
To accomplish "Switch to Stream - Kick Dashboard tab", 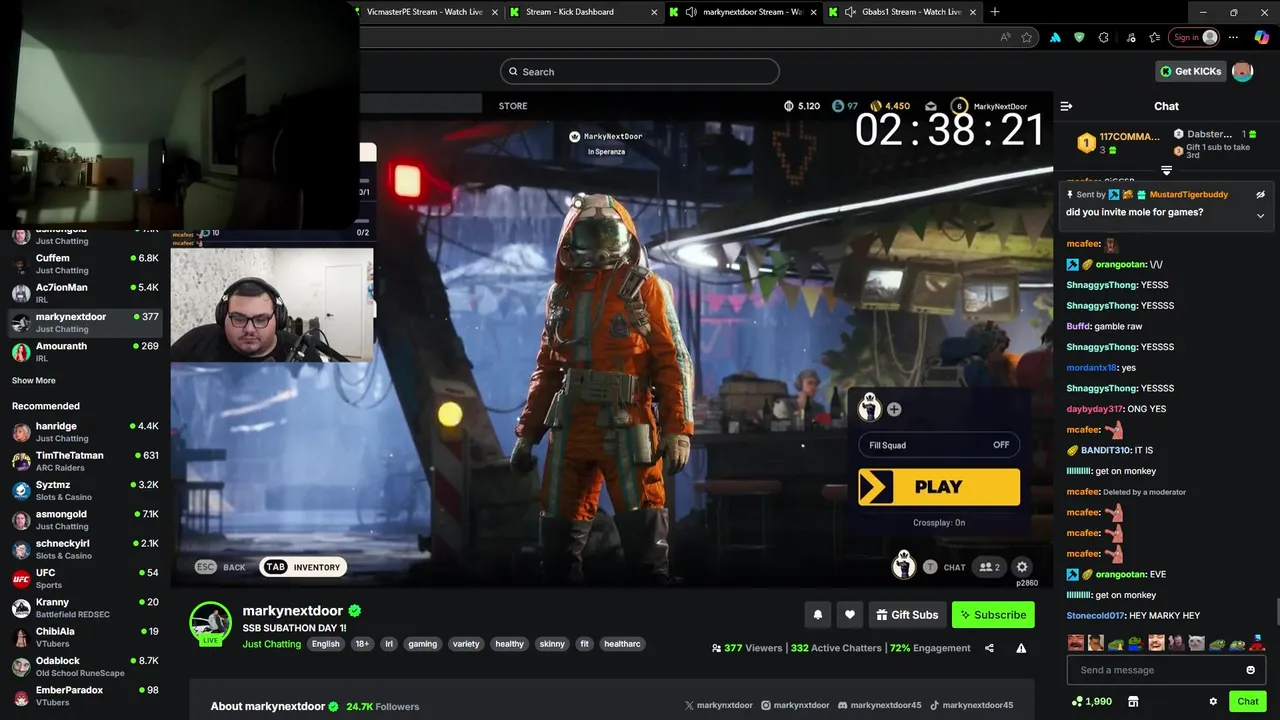I will pos(584,12).
